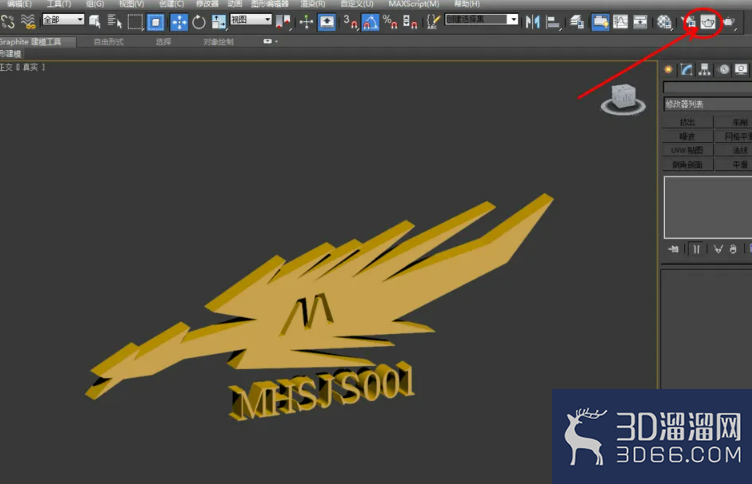
Task: Toggle the Window/Crossing selection mode
Action: click(155, 22)
